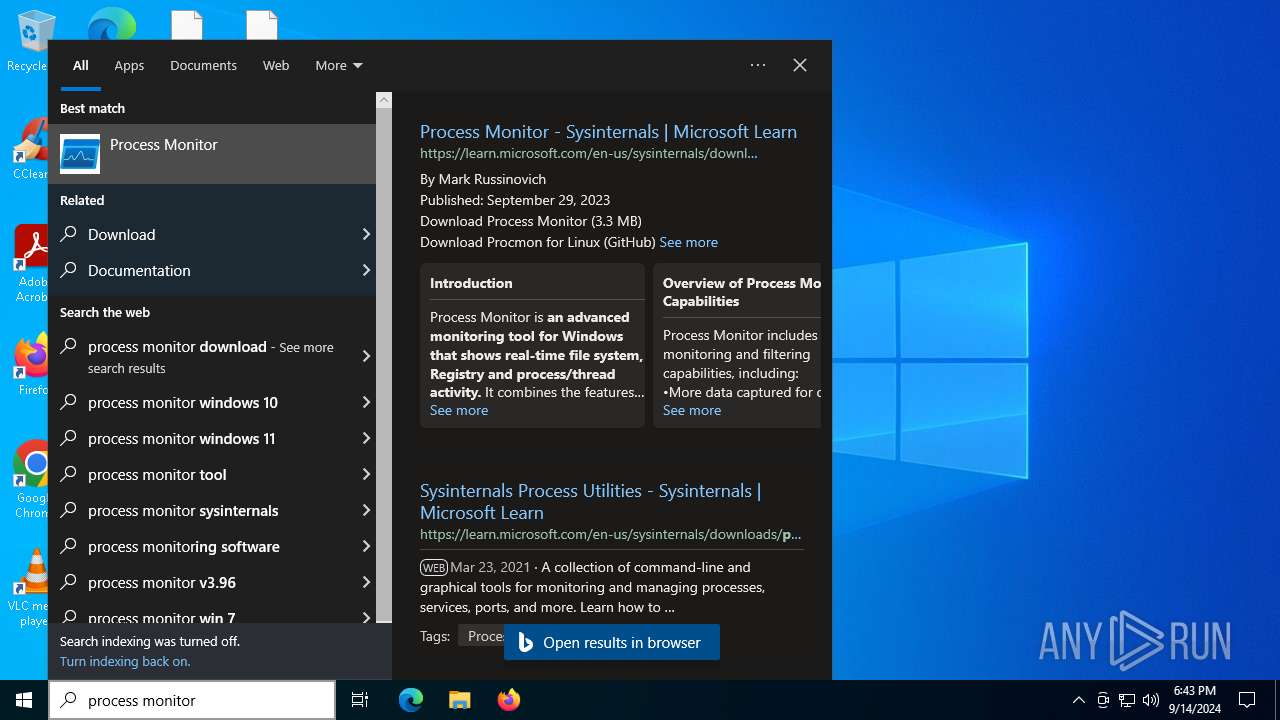
Task: Launch Firefox from the taskbar
Action: point(508,700)
